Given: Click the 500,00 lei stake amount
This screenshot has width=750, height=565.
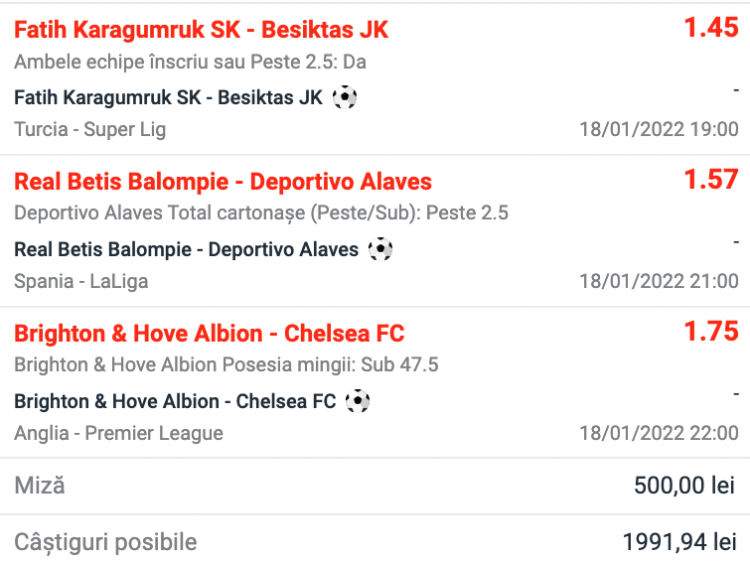Looking at the screenshot, I should [x=685, y=486].
